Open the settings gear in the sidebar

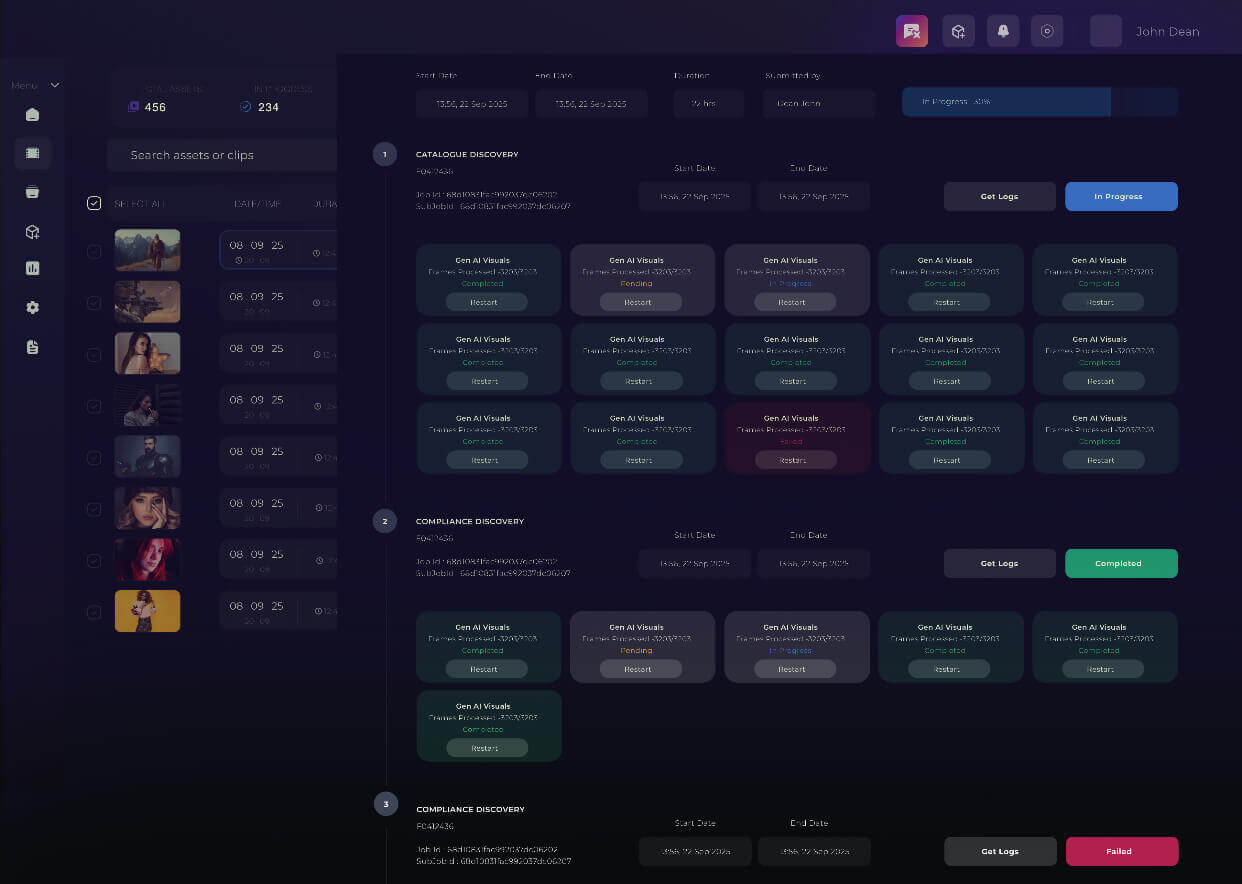pyautogui.click(x=32, y=307)
